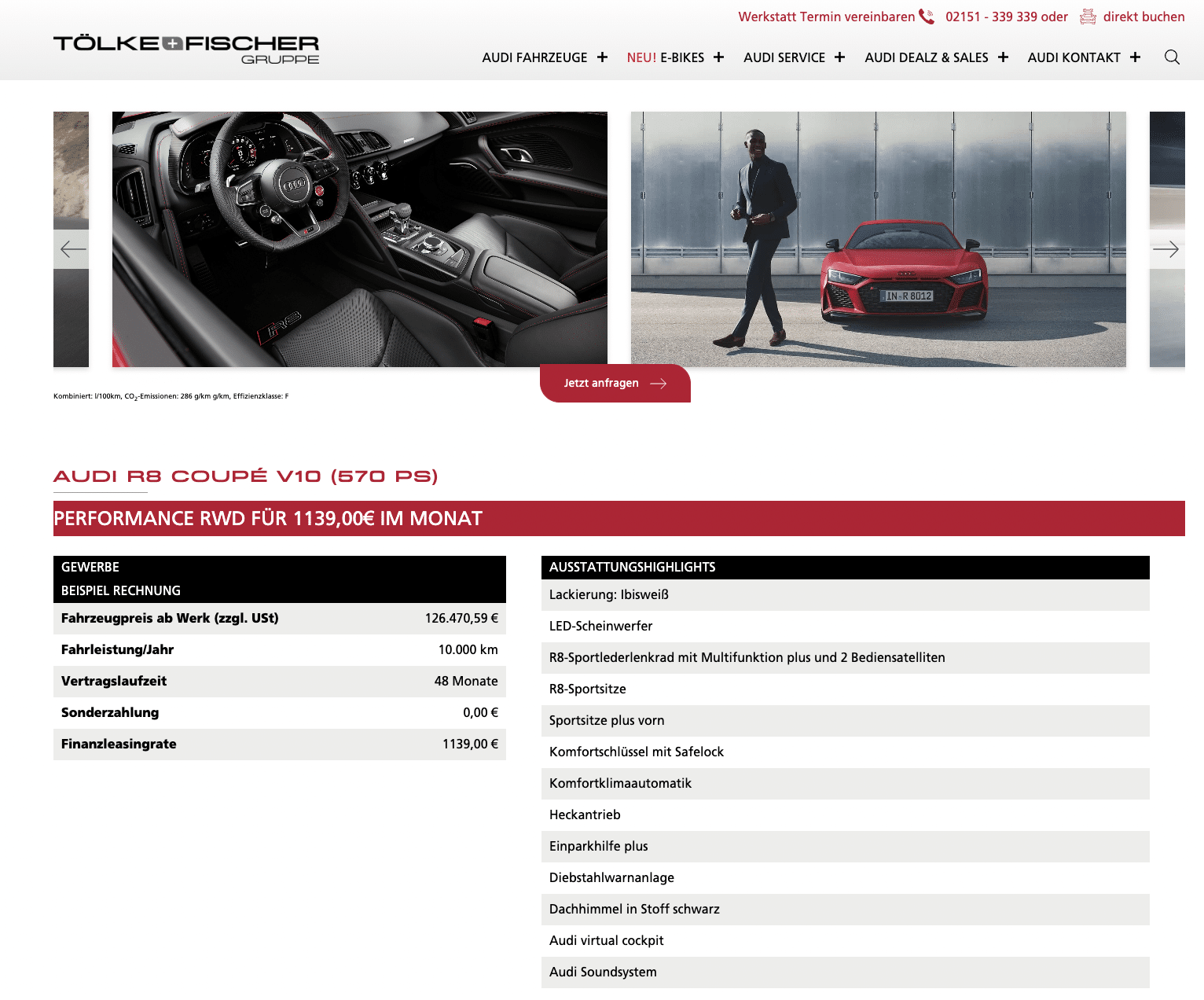Click the Komfortklimaautomatik row
The image size is (1204, 1000).
(846, 784)
